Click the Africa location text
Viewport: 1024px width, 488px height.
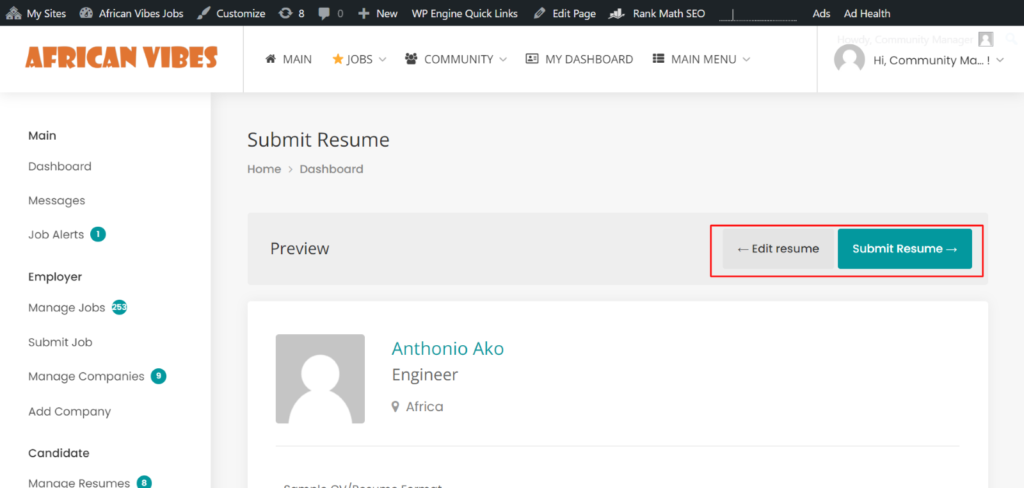point(424,407)
